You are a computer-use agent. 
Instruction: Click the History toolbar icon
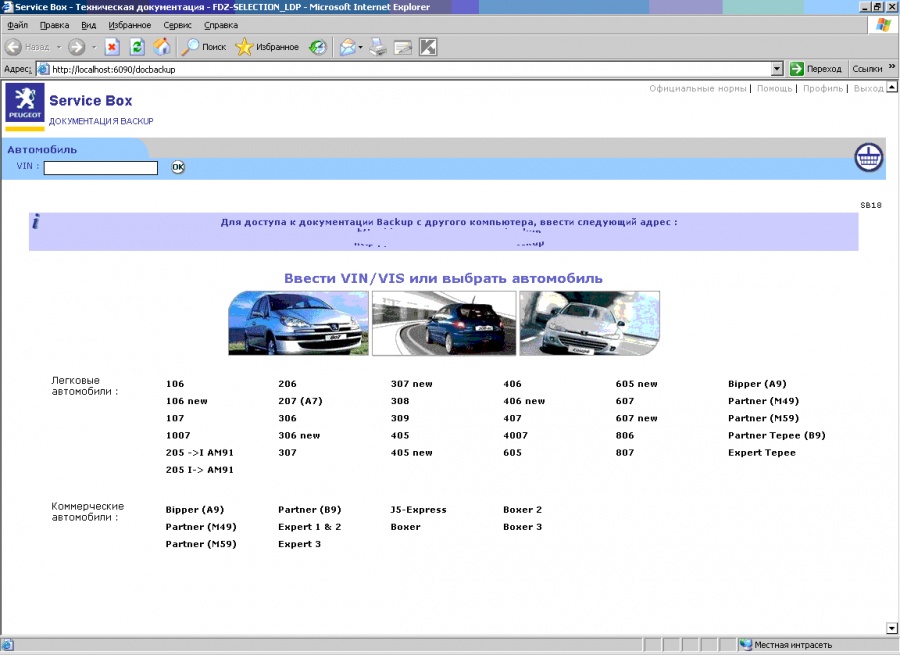pos(317,47)
